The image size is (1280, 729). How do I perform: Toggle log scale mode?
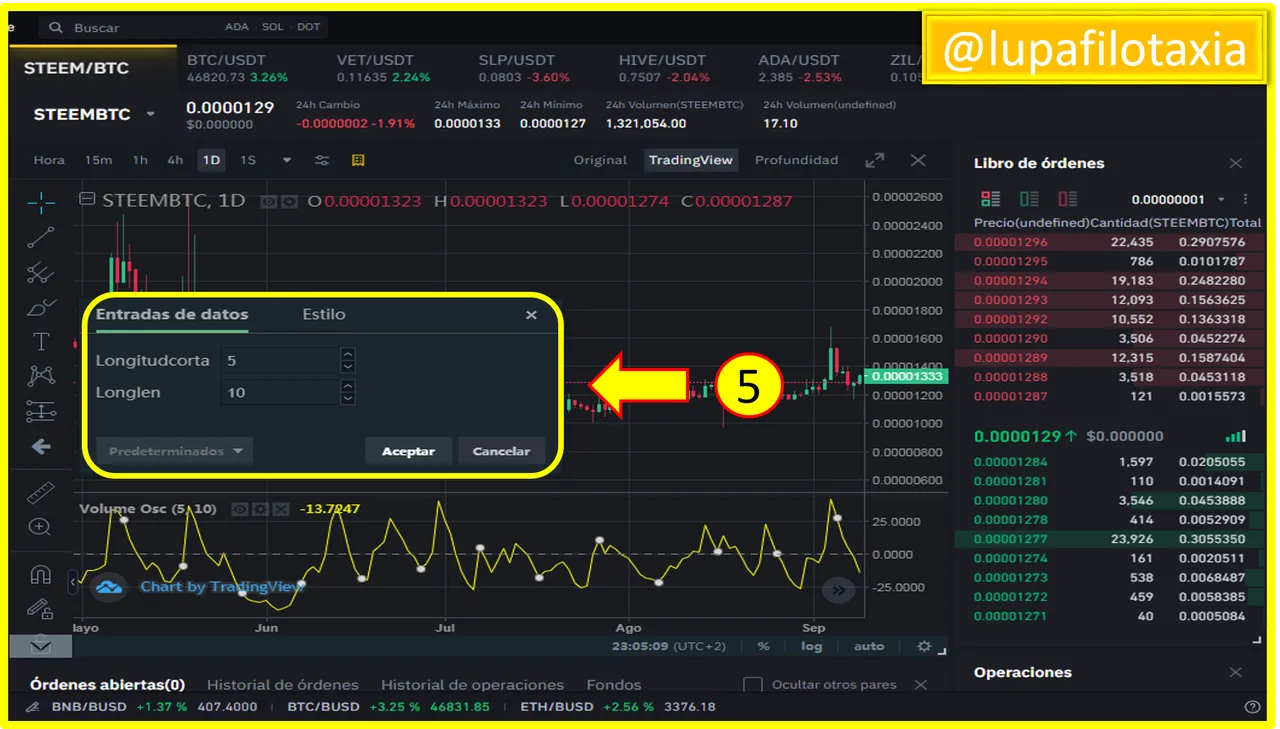pos(811,647)
